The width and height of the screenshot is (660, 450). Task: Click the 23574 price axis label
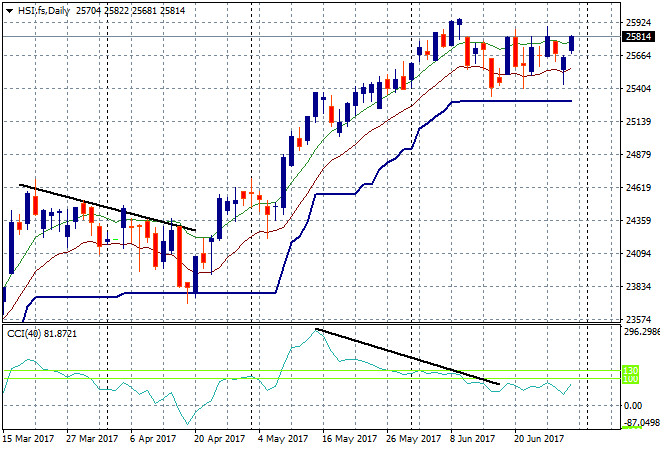tap(638, 320)
